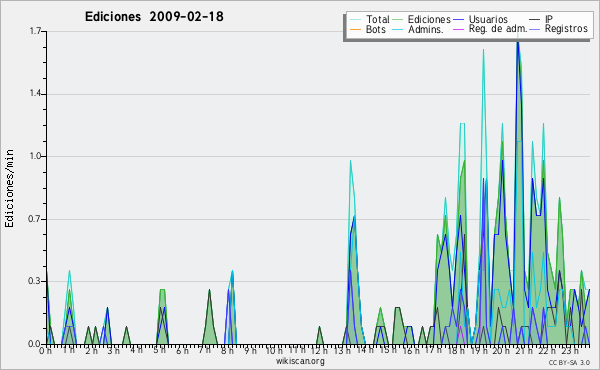Click the teal peak above 19 h
Screen dimensions: 600x370
[x=483, y=50]
